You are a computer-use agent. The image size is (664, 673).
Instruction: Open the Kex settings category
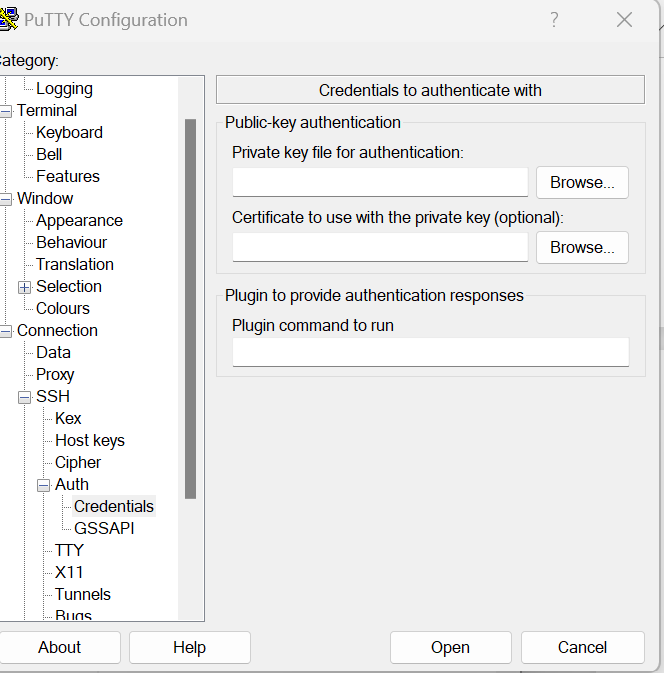click(x=68, y=418)
